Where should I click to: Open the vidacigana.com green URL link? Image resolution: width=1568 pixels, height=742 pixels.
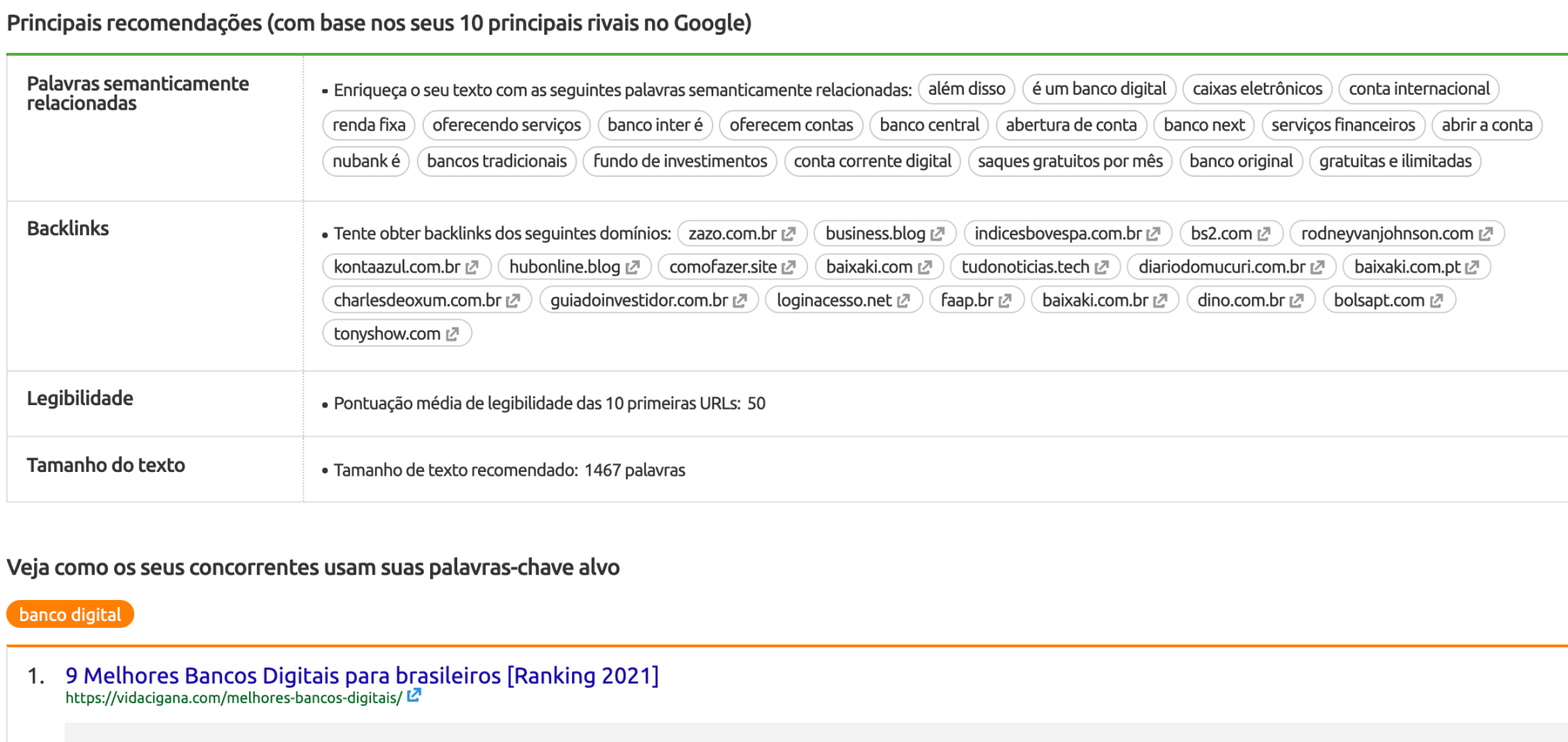coord(234,698)
